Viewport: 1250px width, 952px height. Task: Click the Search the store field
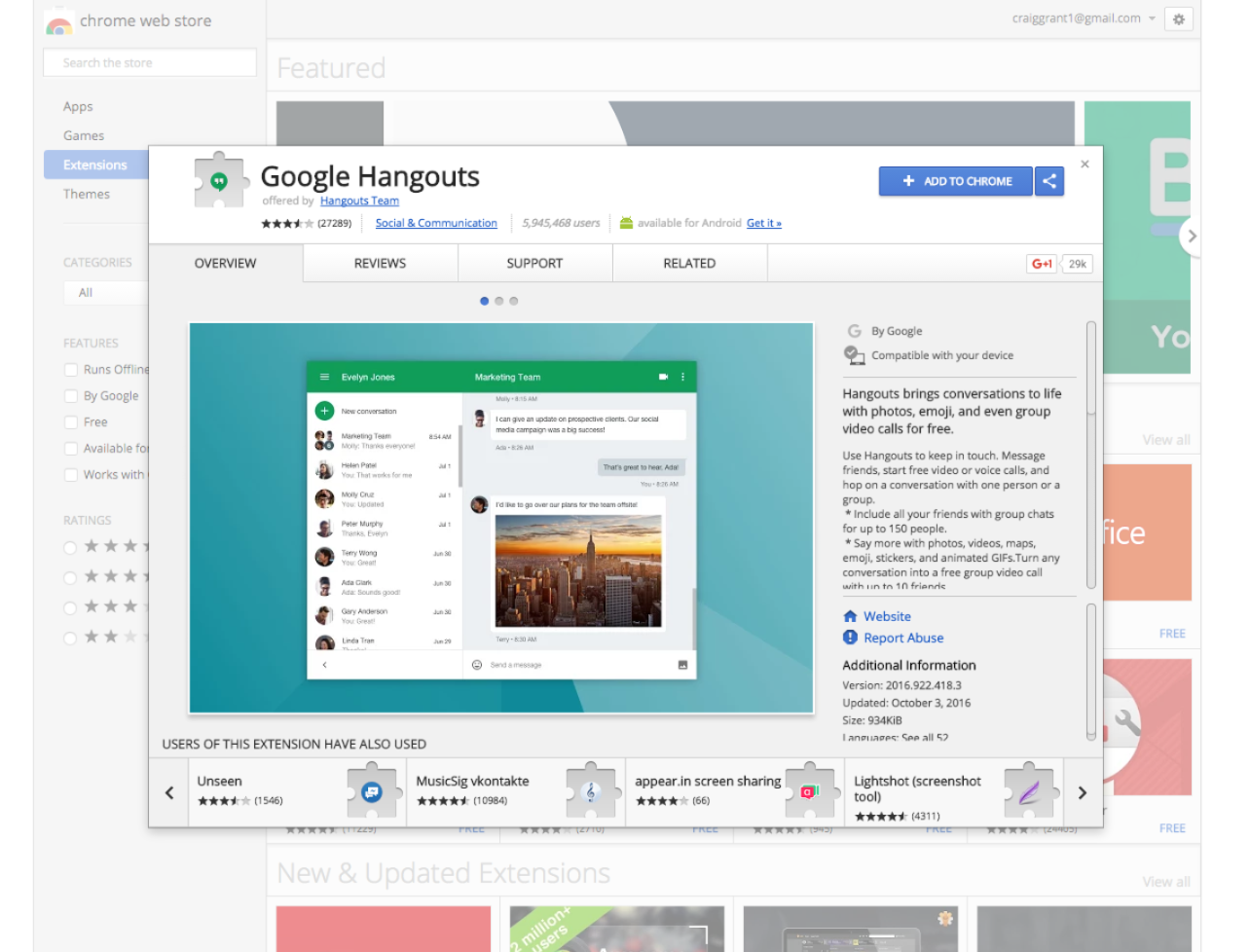click(150, 62)
